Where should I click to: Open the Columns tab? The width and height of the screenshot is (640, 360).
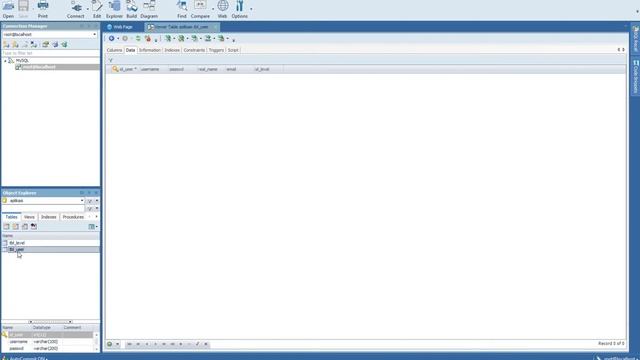[x=114, y=50]
